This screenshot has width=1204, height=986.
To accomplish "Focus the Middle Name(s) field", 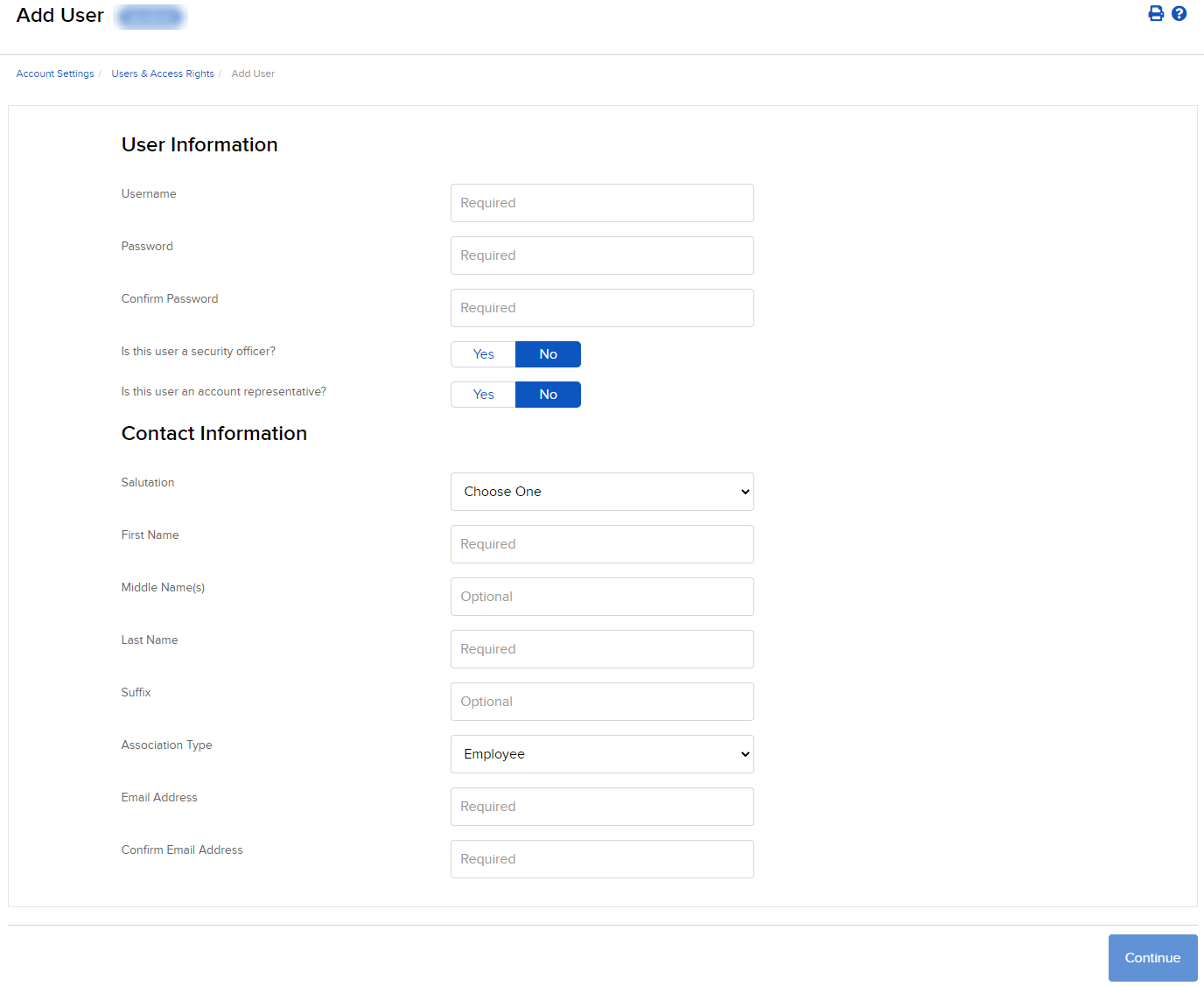I will click(x=602, y=597).
